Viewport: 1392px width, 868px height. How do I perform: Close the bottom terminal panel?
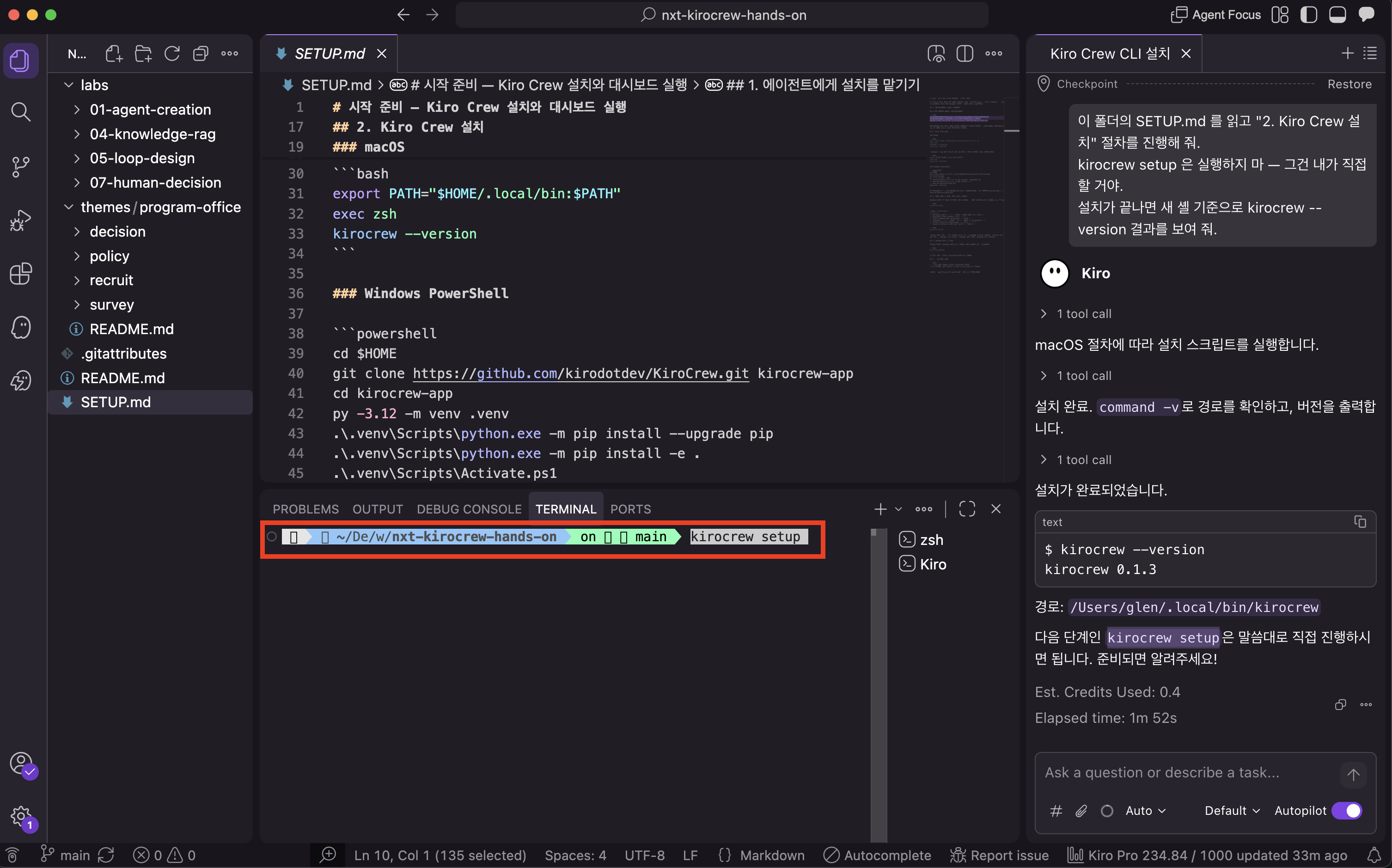pos(996,508)
